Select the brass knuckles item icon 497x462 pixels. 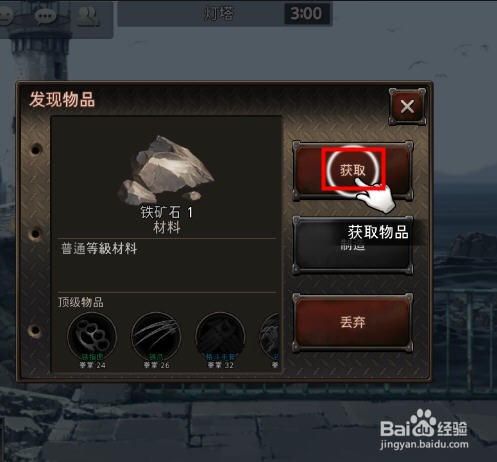tap(92, 336)
